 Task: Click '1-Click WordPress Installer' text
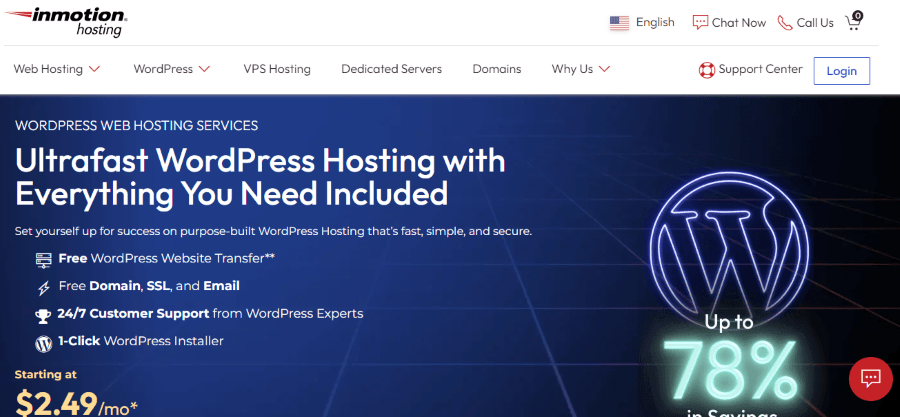pos(141,341)
